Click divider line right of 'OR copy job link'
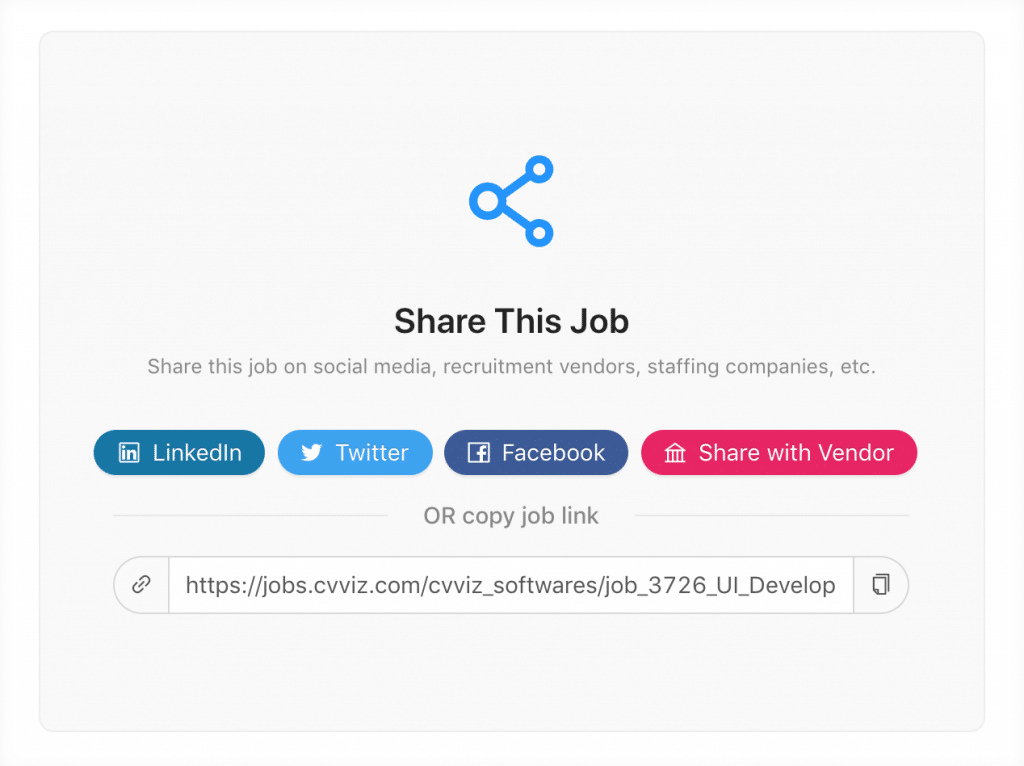This screenshot has width=1024, height=766. click(772, 515)
